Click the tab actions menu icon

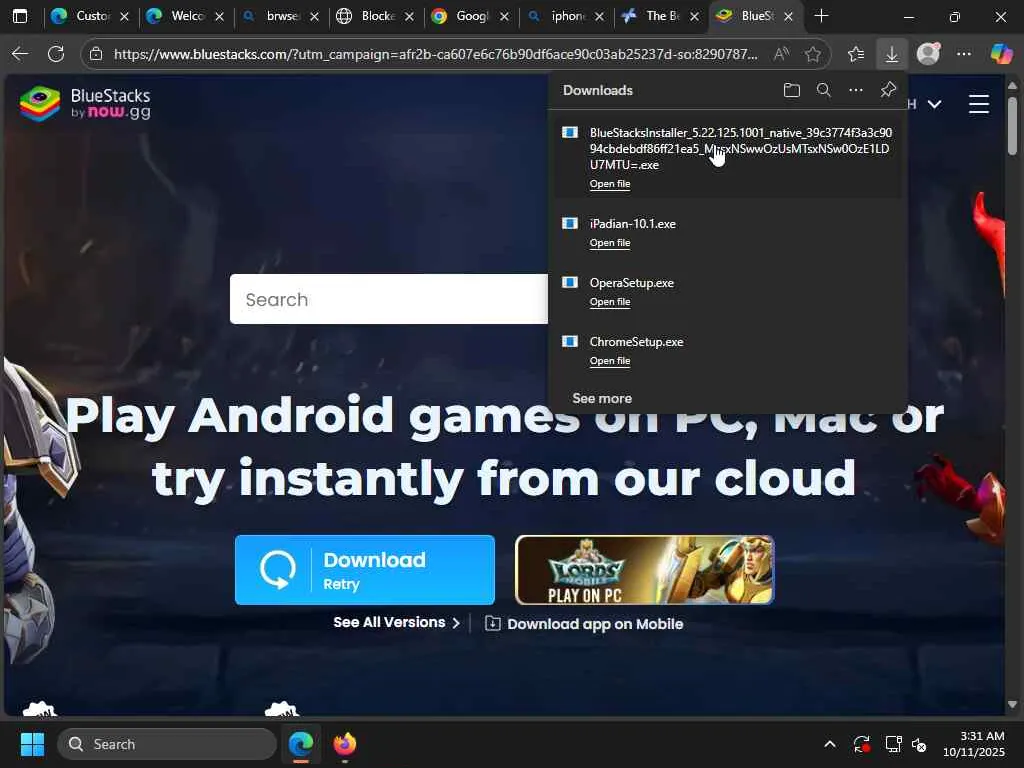(x=20, y=16)
